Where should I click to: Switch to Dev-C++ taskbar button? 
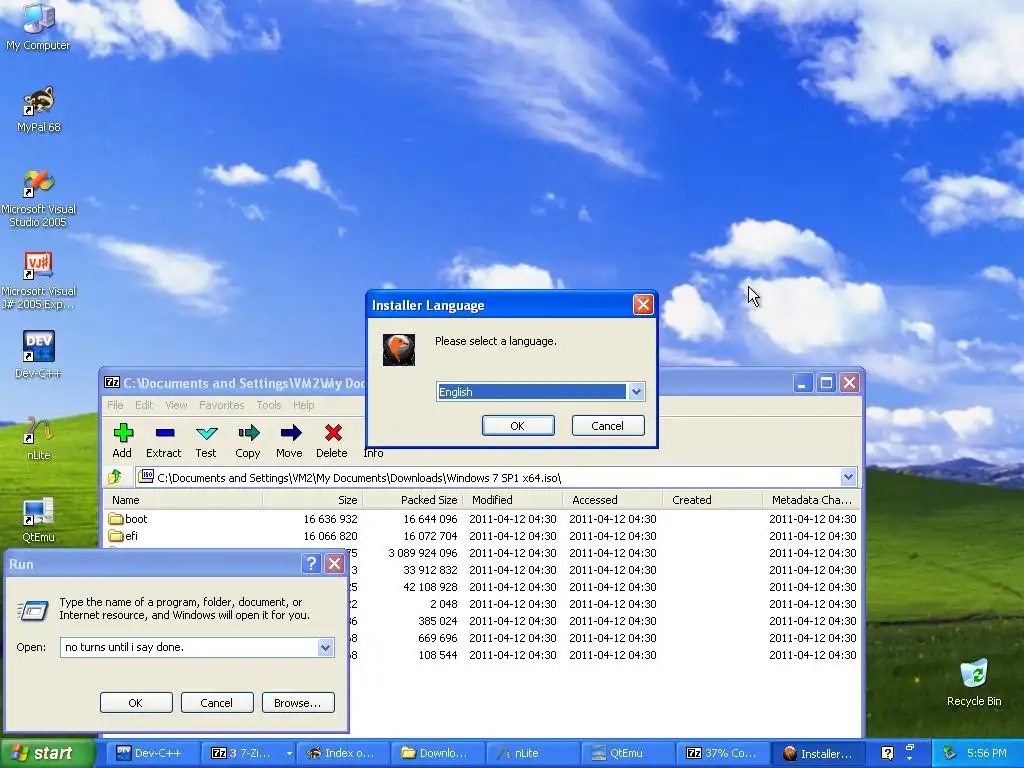(153, 754)
